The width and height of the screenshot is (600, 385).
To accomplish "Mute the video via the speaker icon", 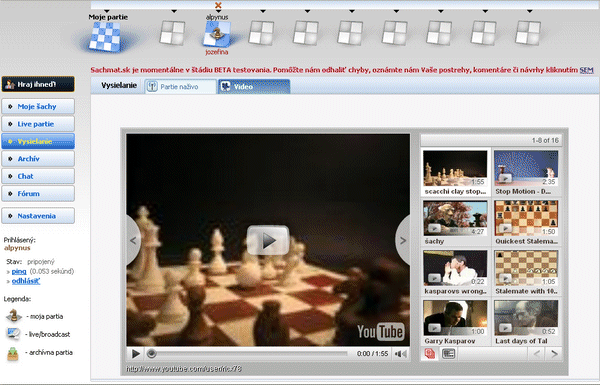I will pyautogui.click(x=401, y=354).
